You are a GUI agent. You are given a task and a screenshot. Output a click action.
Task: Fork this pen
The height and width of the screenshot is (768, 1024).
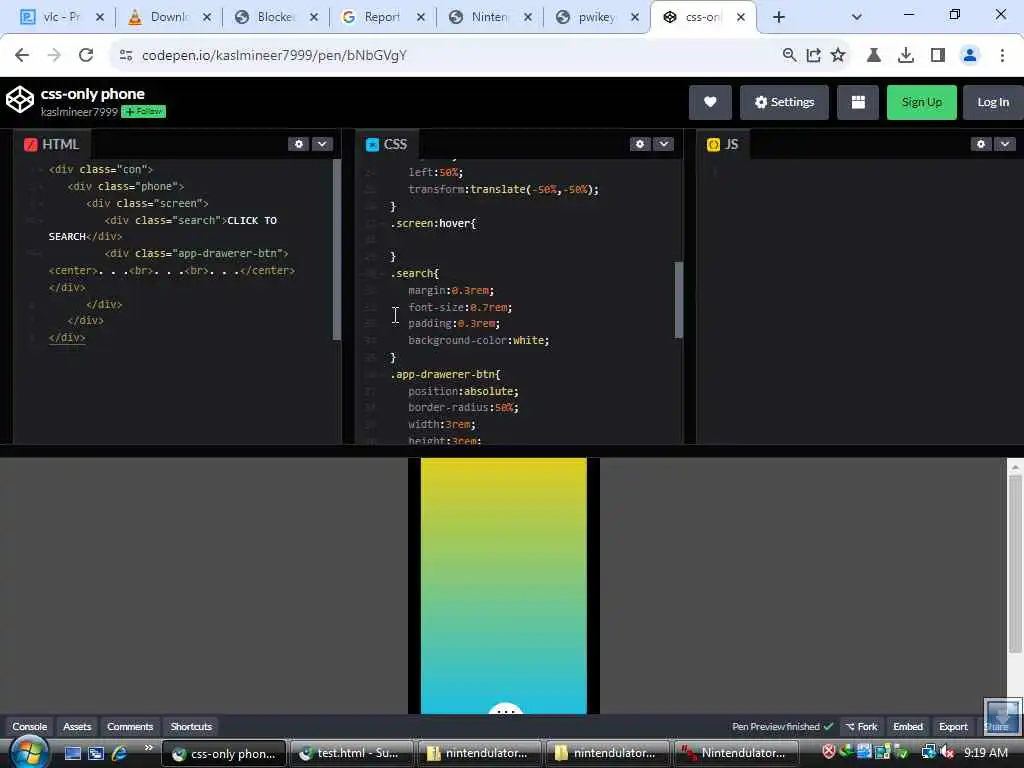pyautogui.click(x=861, y=726)
